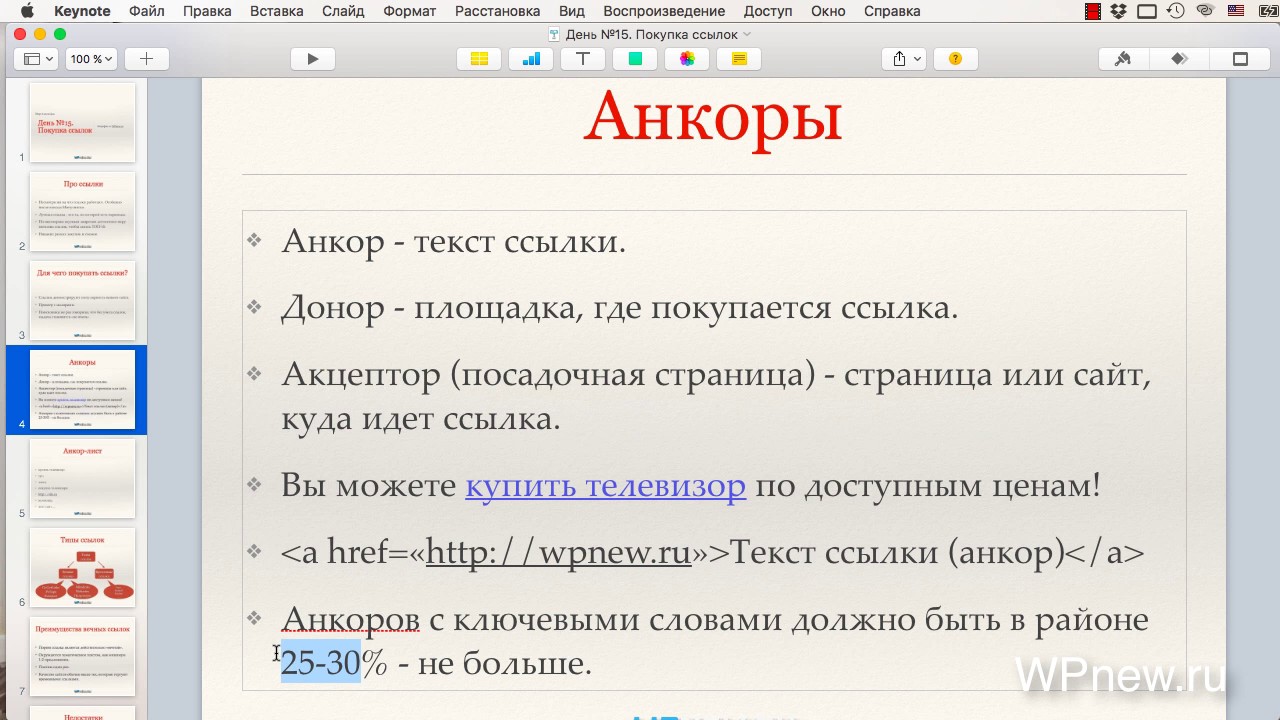This screenshot has height=720, width=1280.
Task: Open the Расстановка menu
Action: click(498, 11)
